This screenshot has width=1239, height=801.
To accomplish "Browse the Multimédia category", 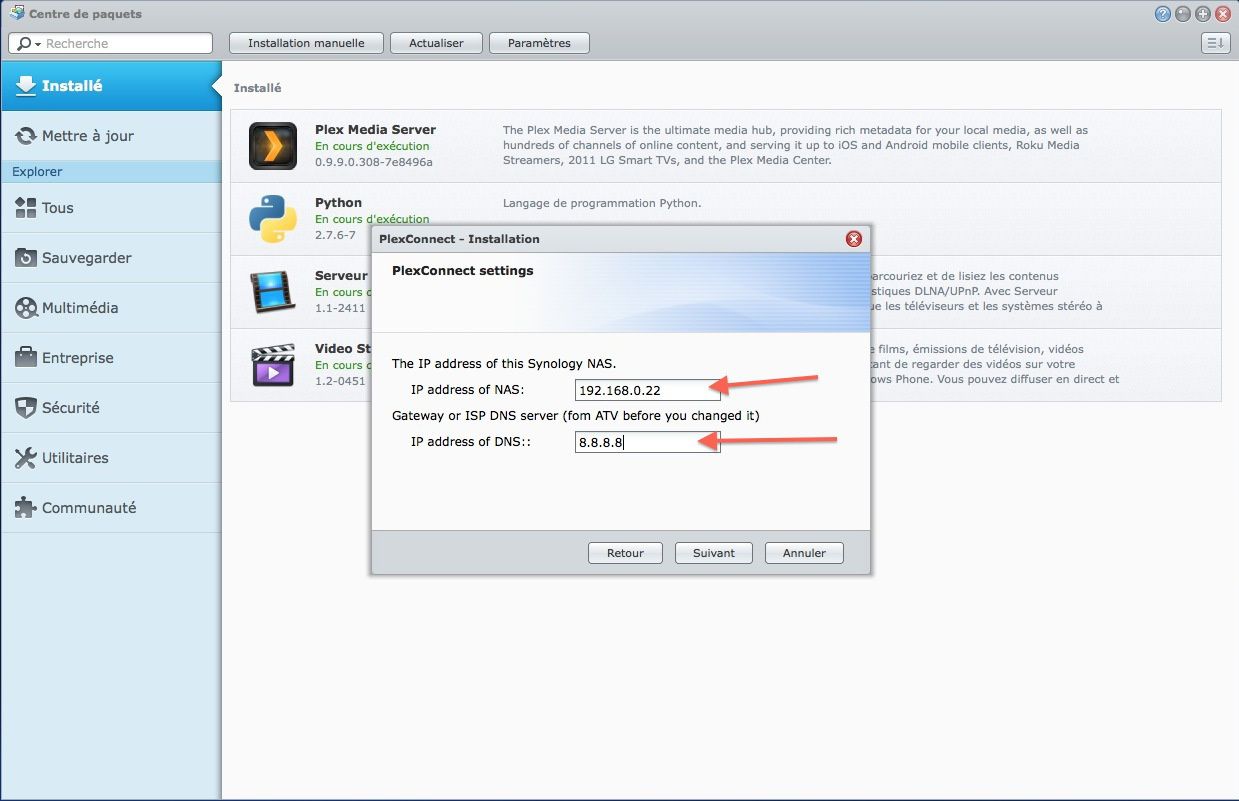I will click(x=111, y=308).
